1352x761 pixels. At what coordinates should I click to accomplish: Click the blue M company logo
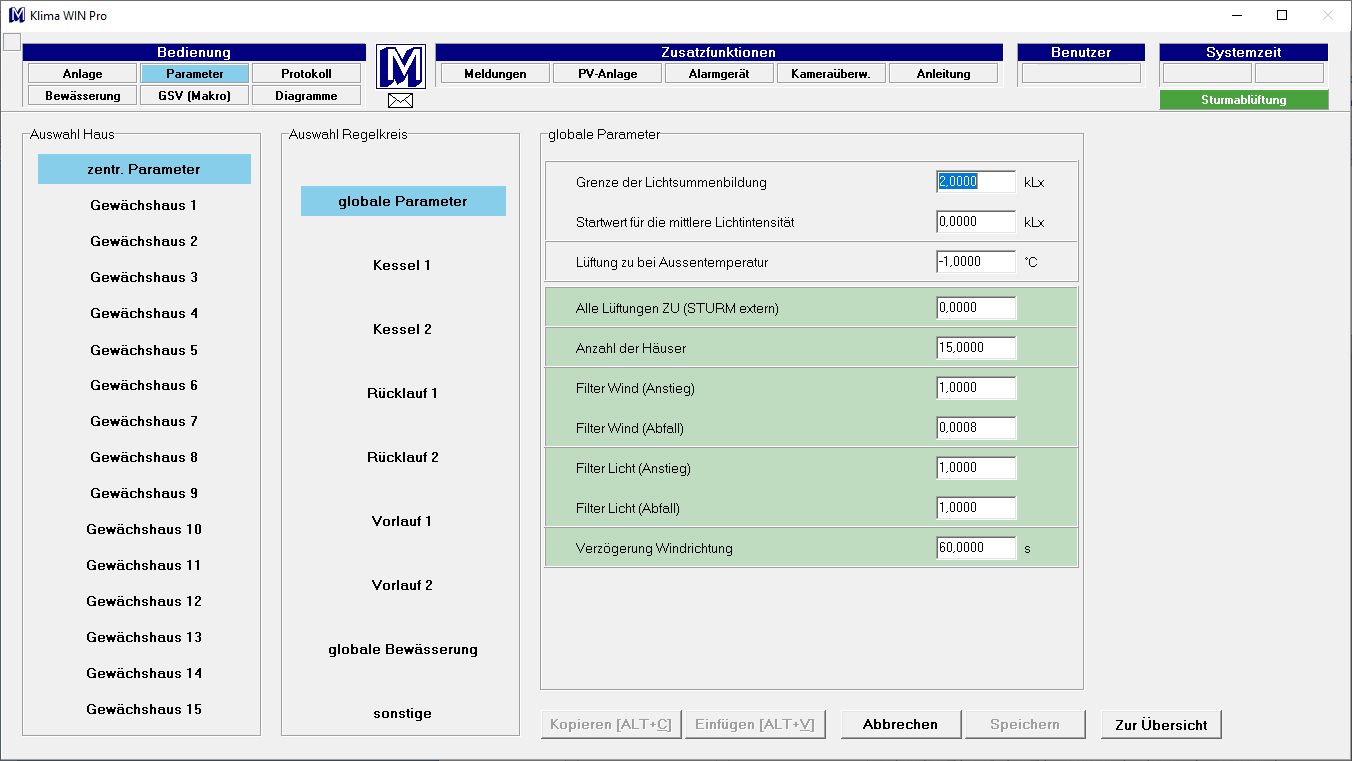(x=400, y=68)
